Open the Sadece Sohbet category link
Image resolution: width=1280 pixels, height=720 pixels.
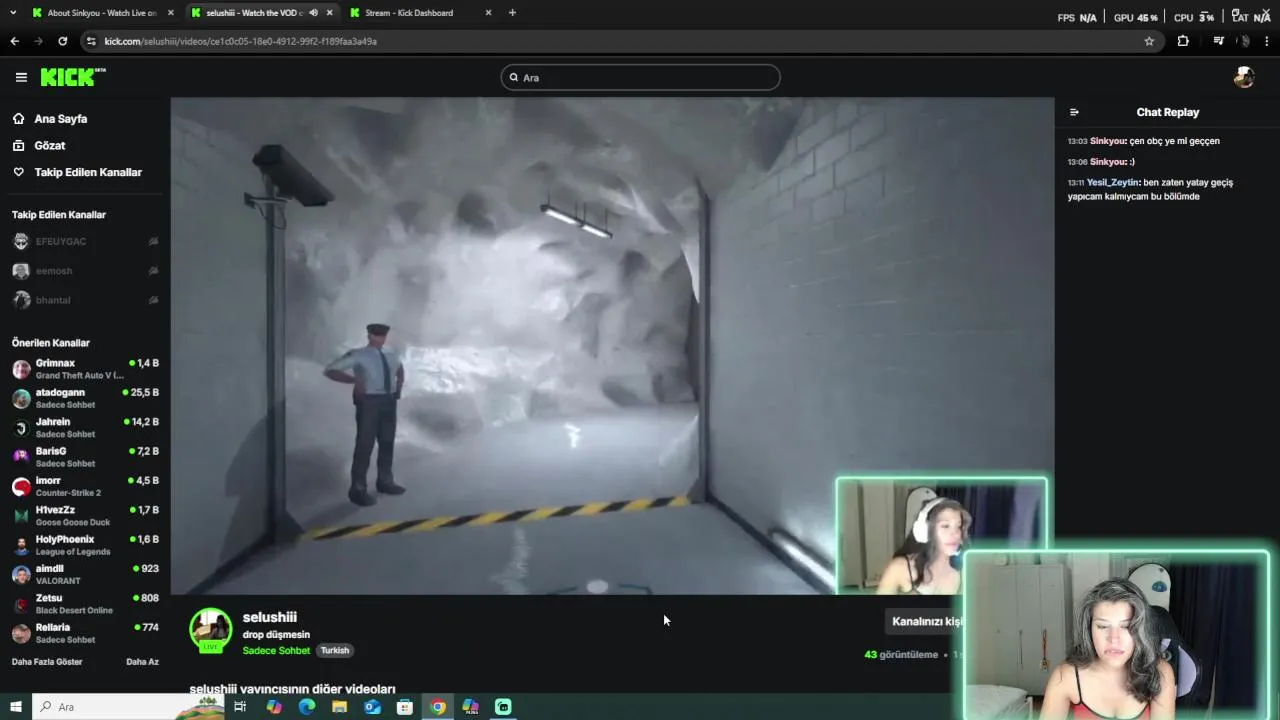tap(276, 650)
